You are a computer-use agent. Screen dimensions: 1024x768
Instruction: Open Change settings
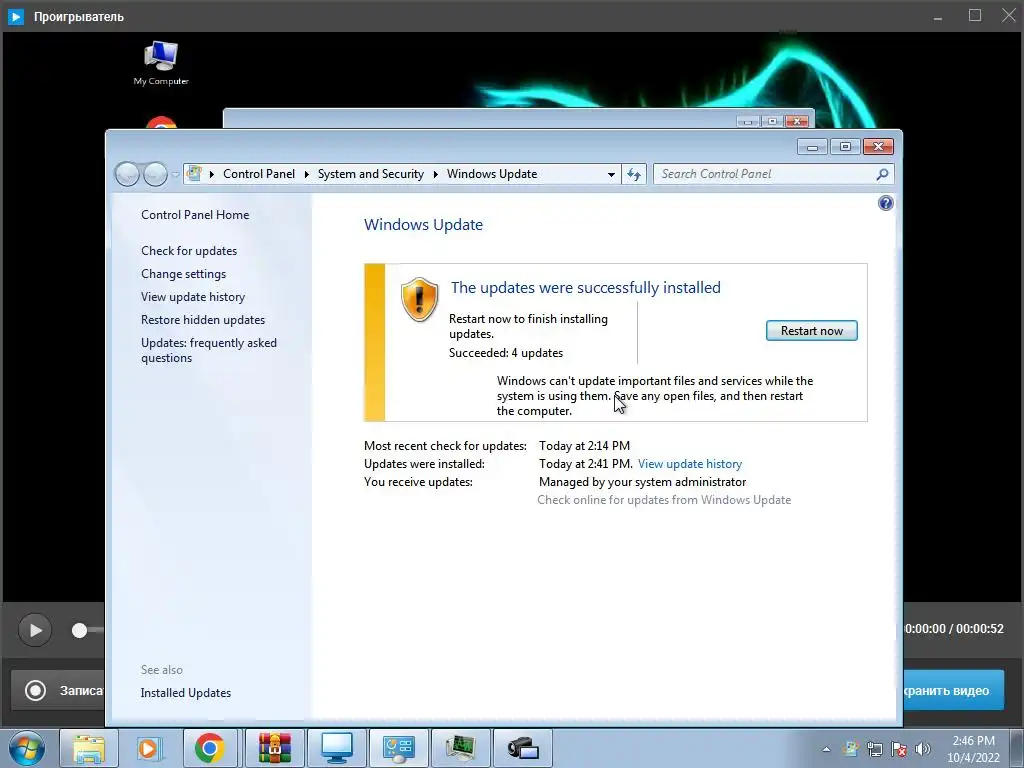coord(184,274)
